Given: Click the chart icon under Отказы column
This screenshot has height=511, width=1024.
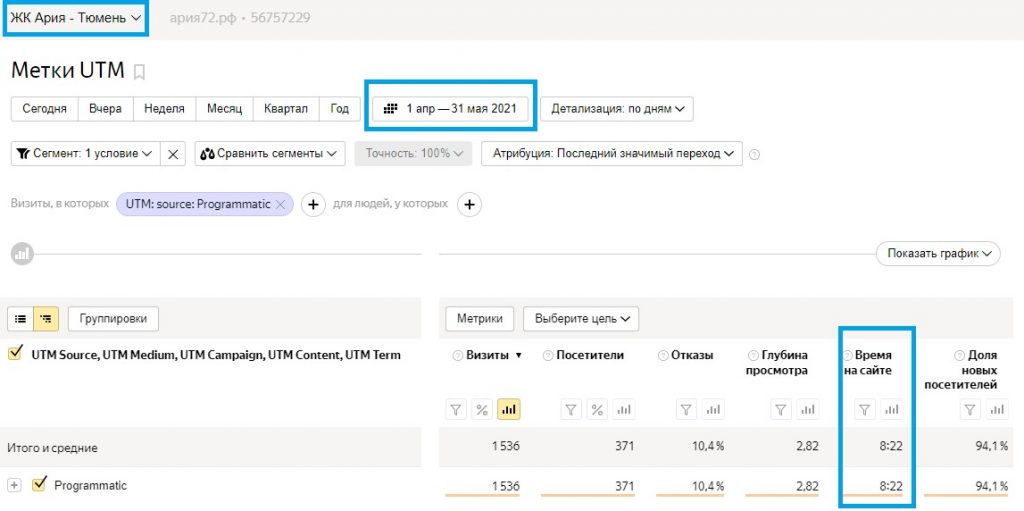Looking at the screenshot, I should coord(712,409).
